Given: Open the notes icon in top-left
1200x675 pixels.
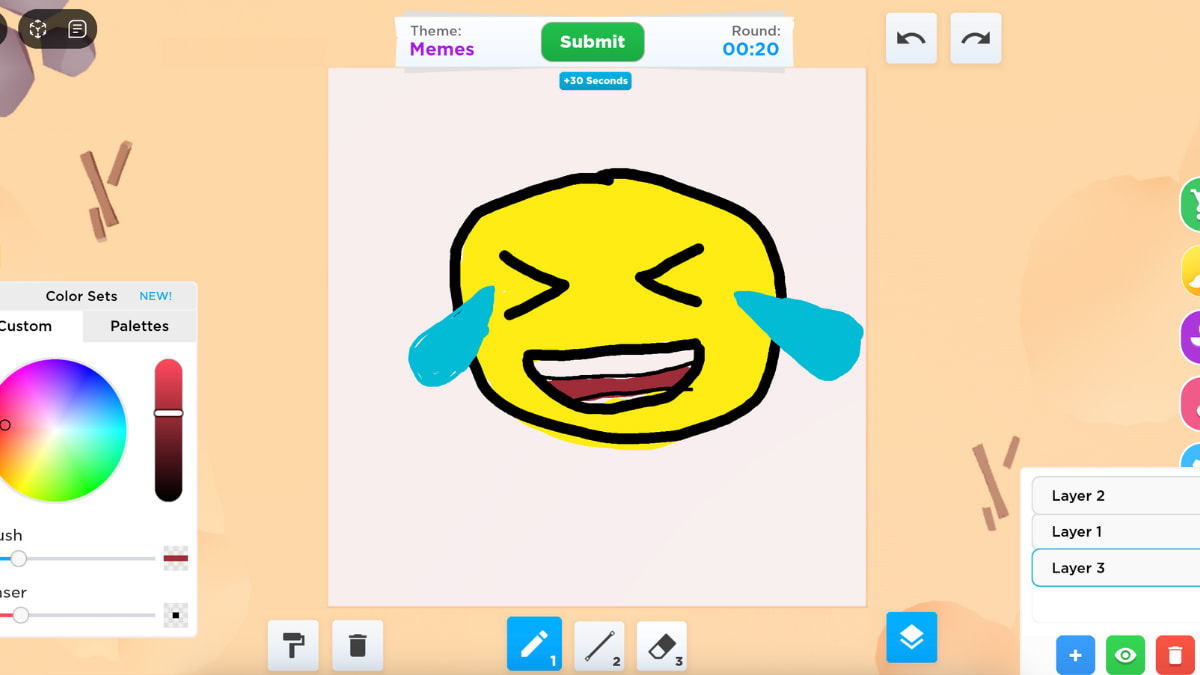Looking at the screenshot, I should pyautogui.click(x=77, y=30).
